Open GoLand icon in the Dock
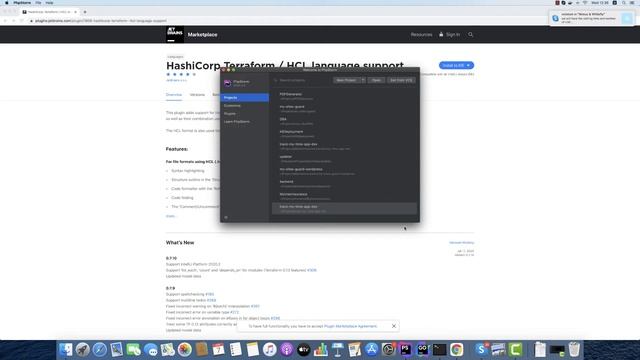The height and width of the screenshot is (360, 640). [x=422, y=349]
